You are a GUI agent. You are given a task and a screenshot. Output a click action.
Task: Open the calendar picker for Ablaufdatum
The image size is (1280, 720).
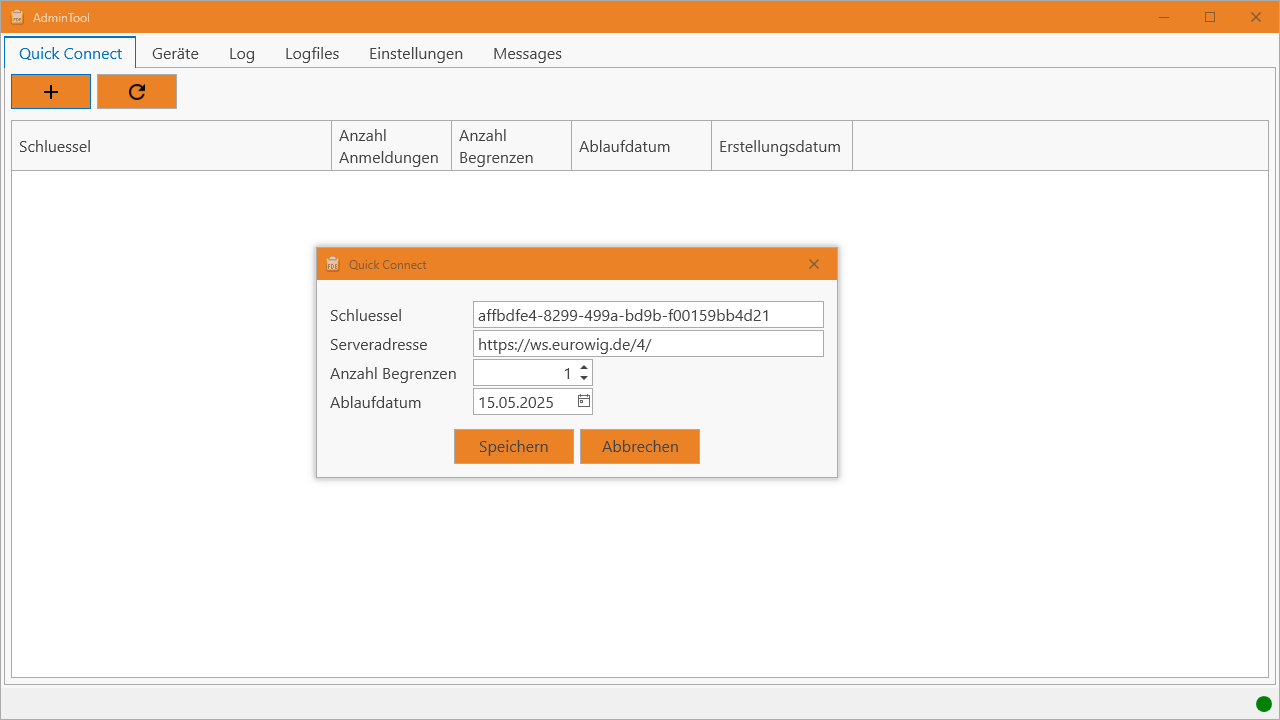[x=584, y=402]
